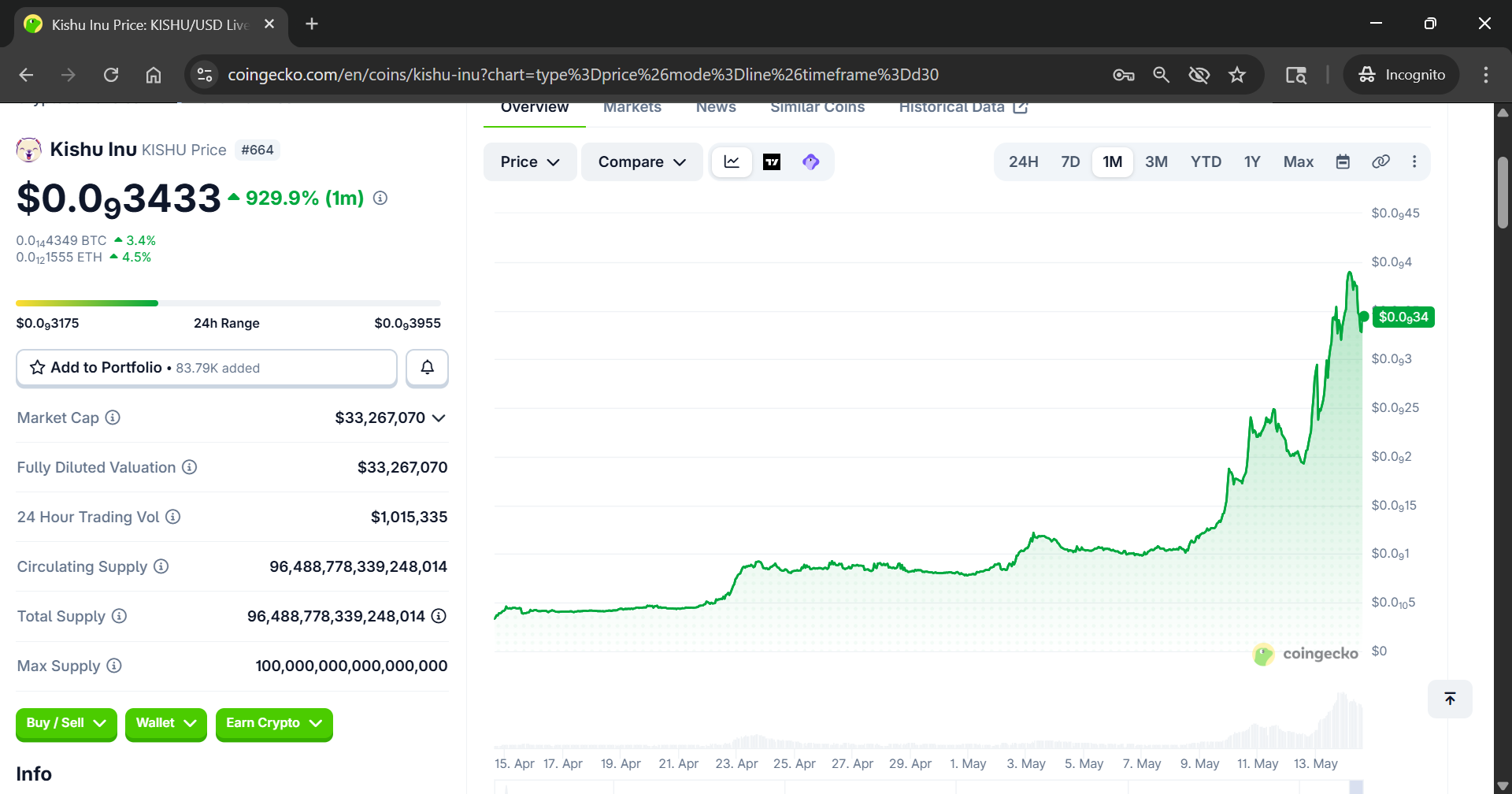Switch to TradingView chart icon
This screenshot has height=794, width=1512.
[772, 162]
